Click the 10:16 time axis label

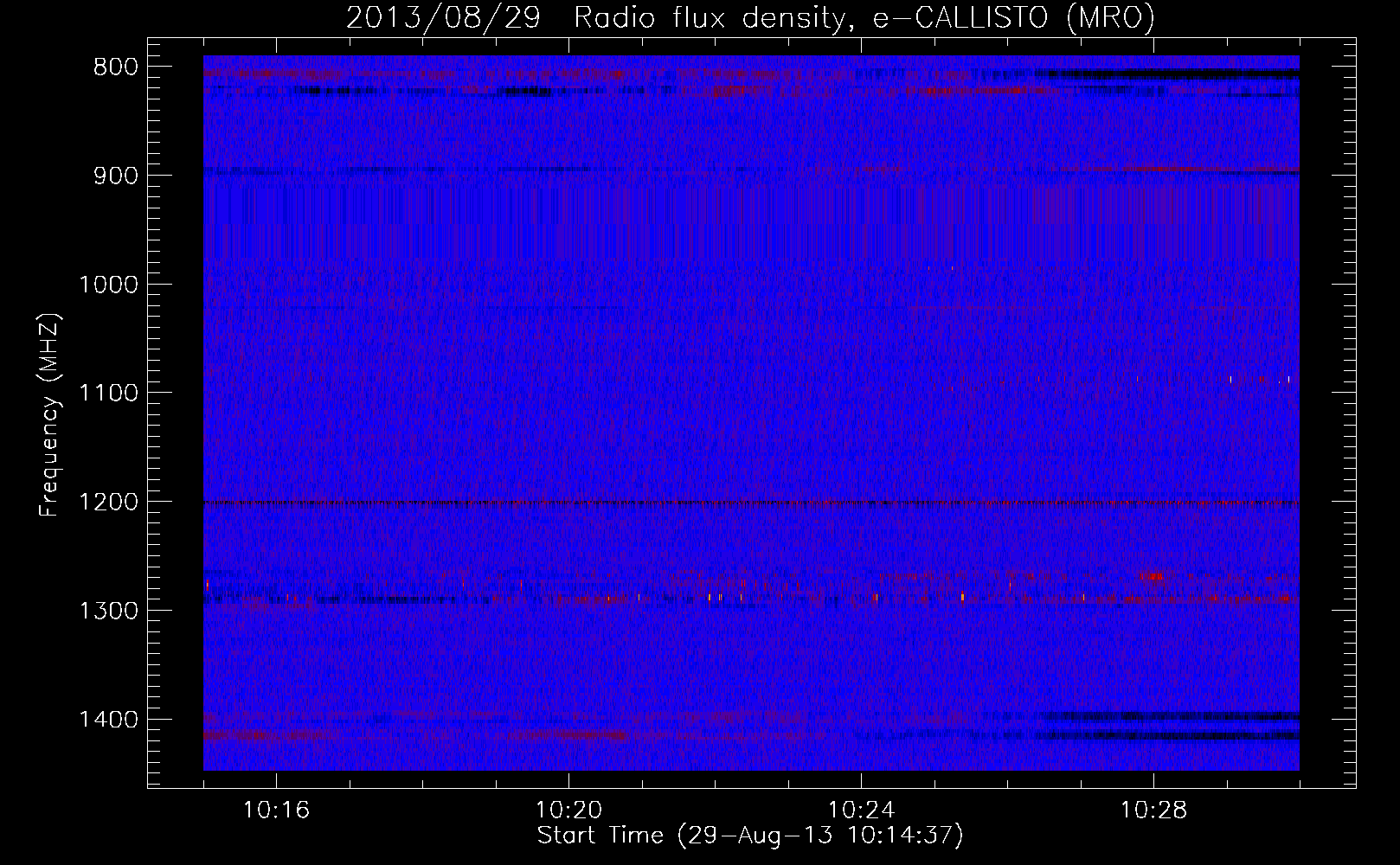coord(276,811)
